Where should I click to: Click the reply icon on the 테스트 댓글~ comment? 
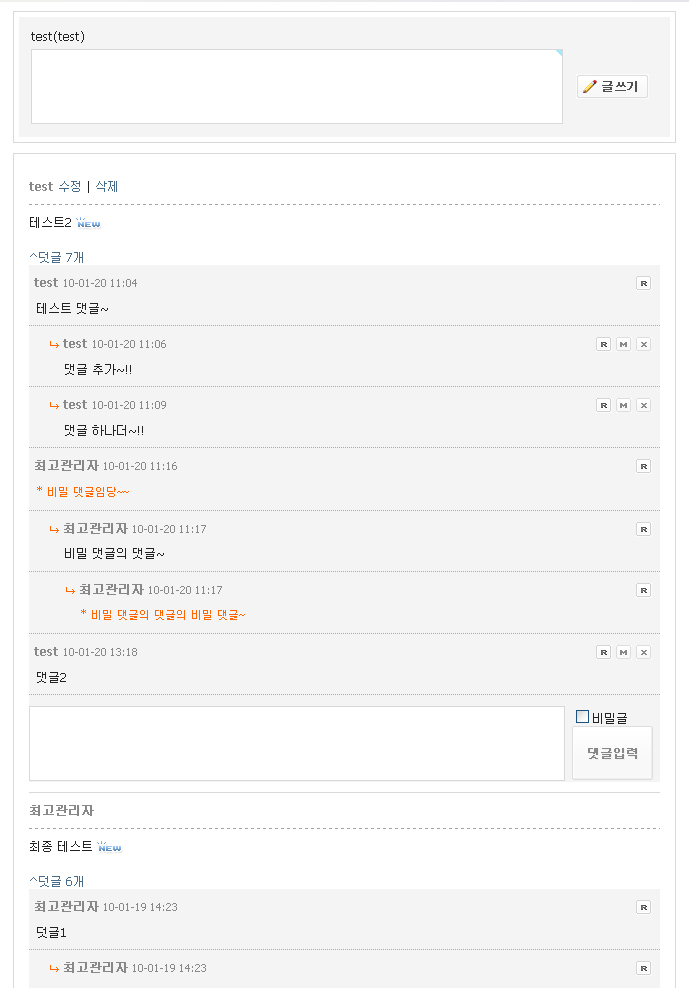click(x=643, y=283)
